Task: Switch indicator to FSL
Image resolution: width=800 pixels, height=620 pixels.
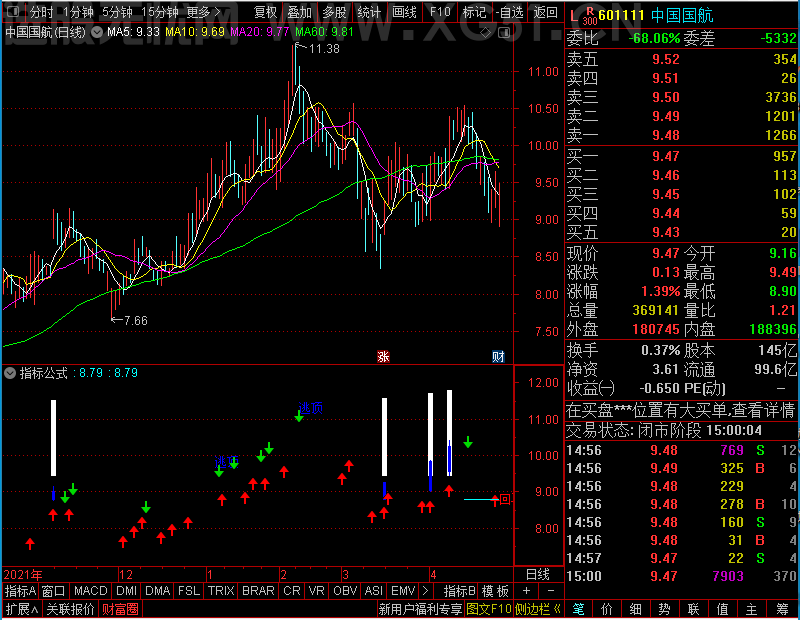Action: [188, 590]
